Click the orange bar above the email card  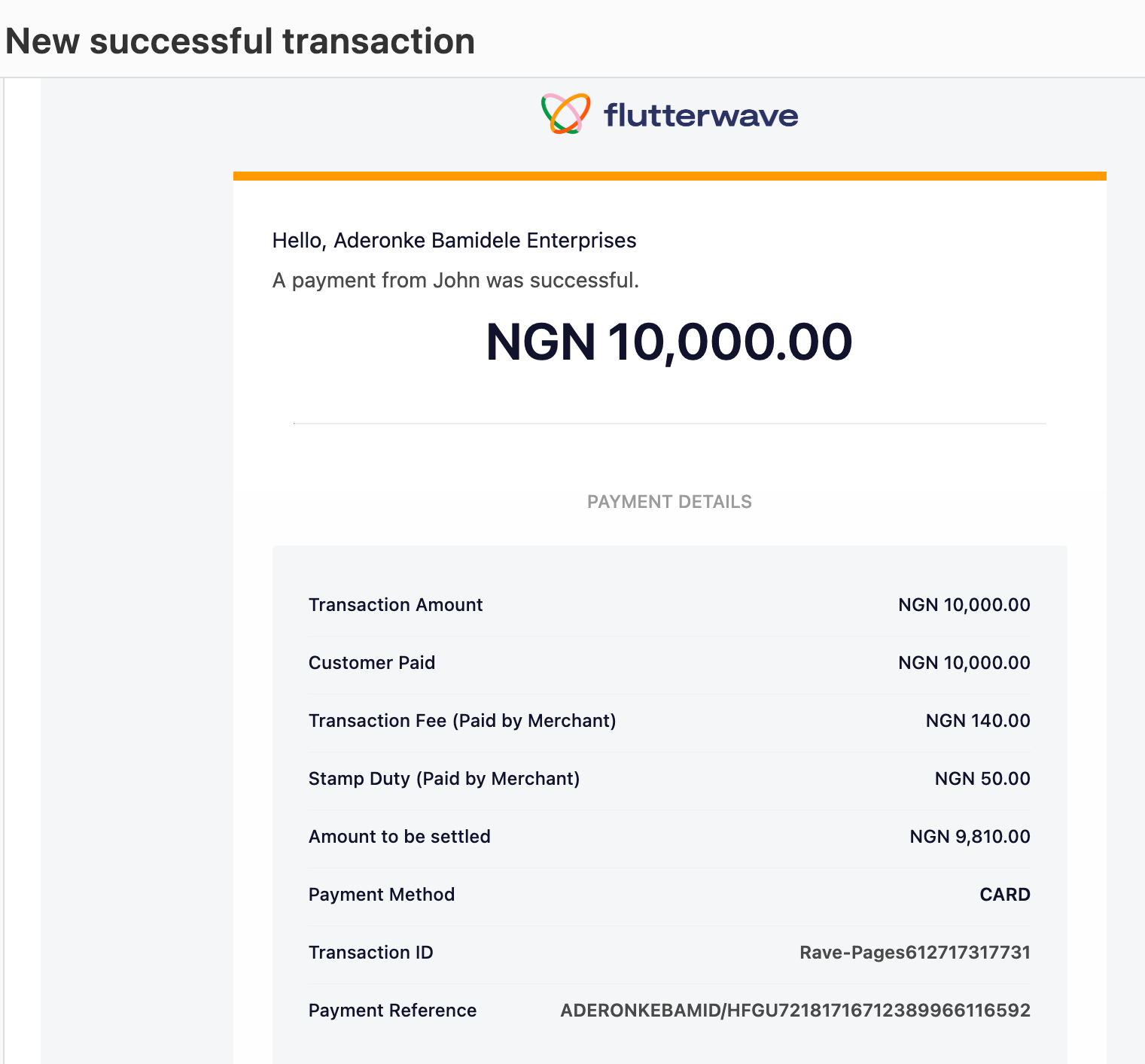coord(669,176)
